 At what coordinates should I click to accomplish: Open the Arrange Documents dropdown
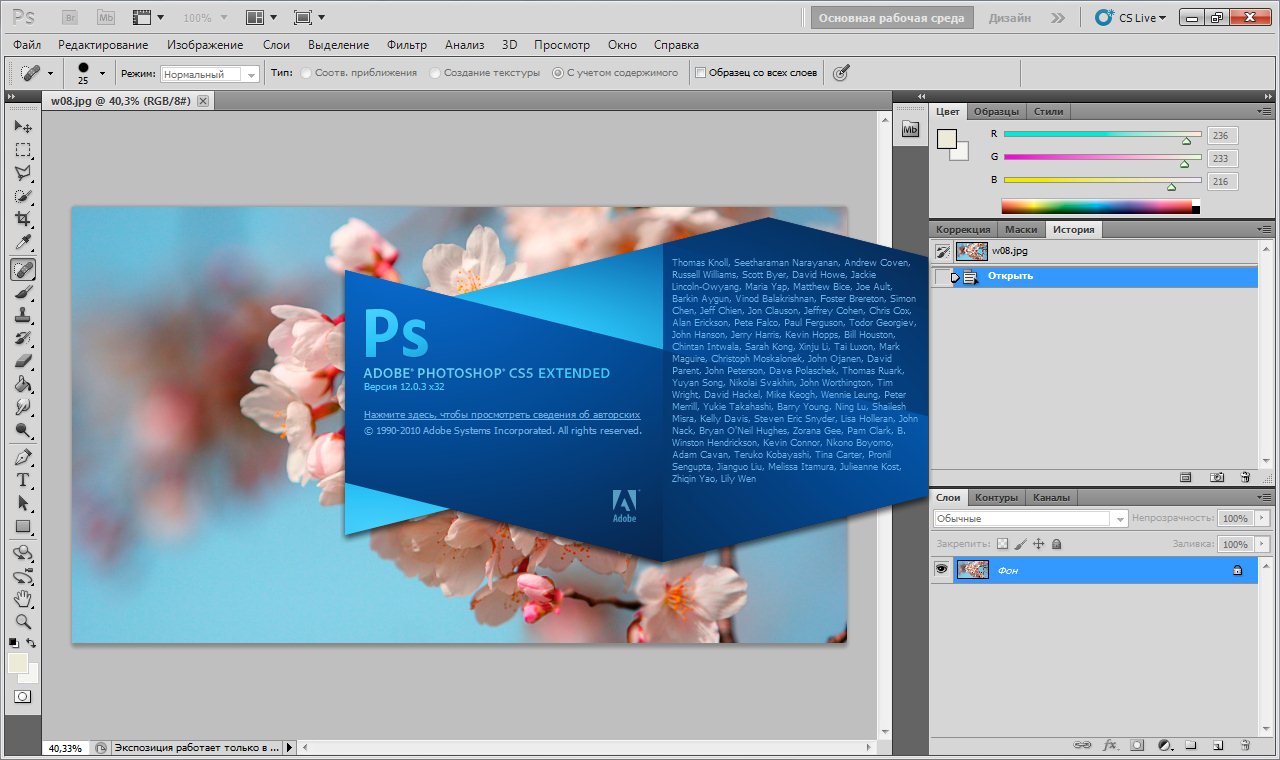(262, 17)
